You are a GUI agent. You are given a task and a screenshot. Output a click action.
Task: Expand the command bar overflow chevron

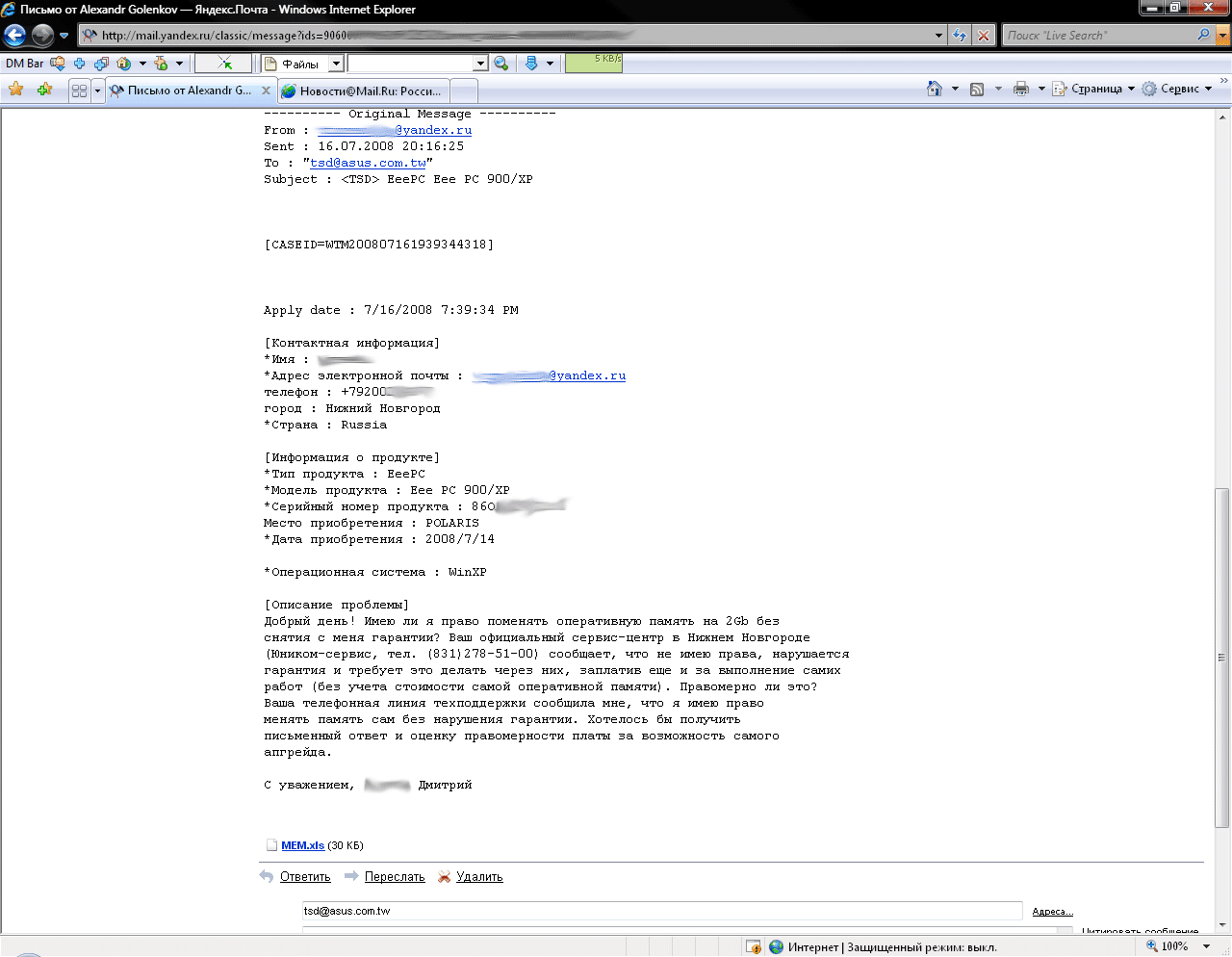coord(1223,83)
